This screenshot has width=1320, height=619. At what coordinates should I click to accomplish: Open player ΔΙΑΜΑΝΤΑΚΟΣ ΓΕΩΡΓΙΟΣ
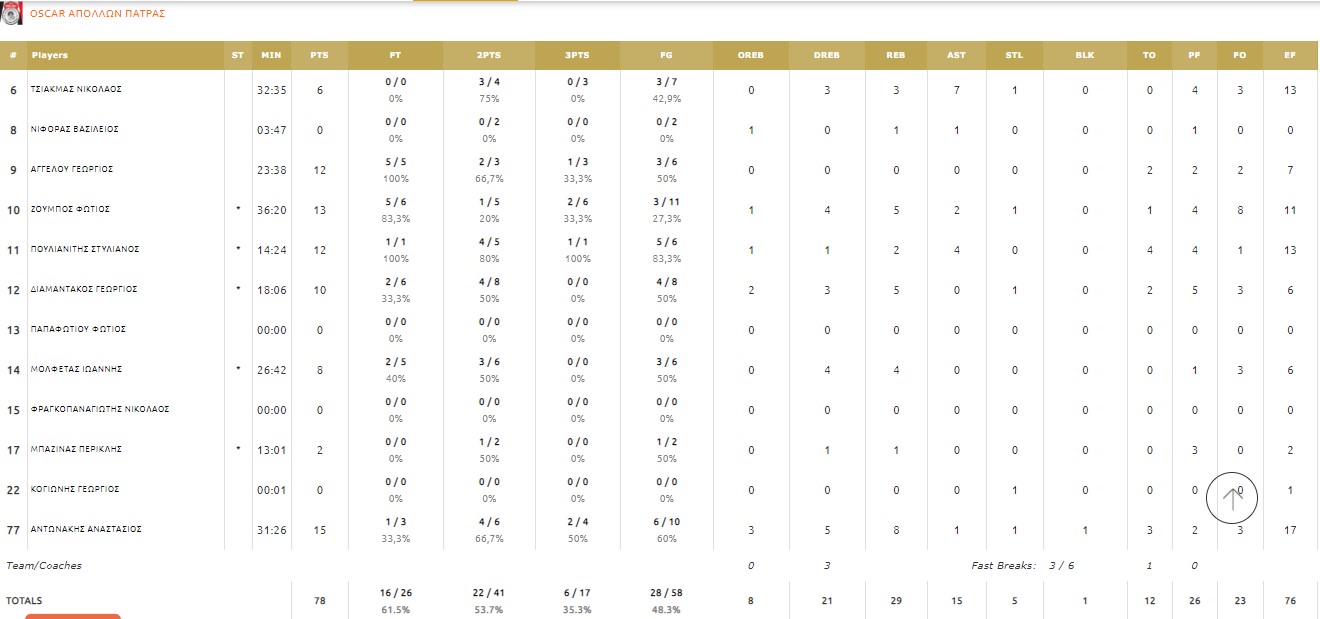[84, 289]
